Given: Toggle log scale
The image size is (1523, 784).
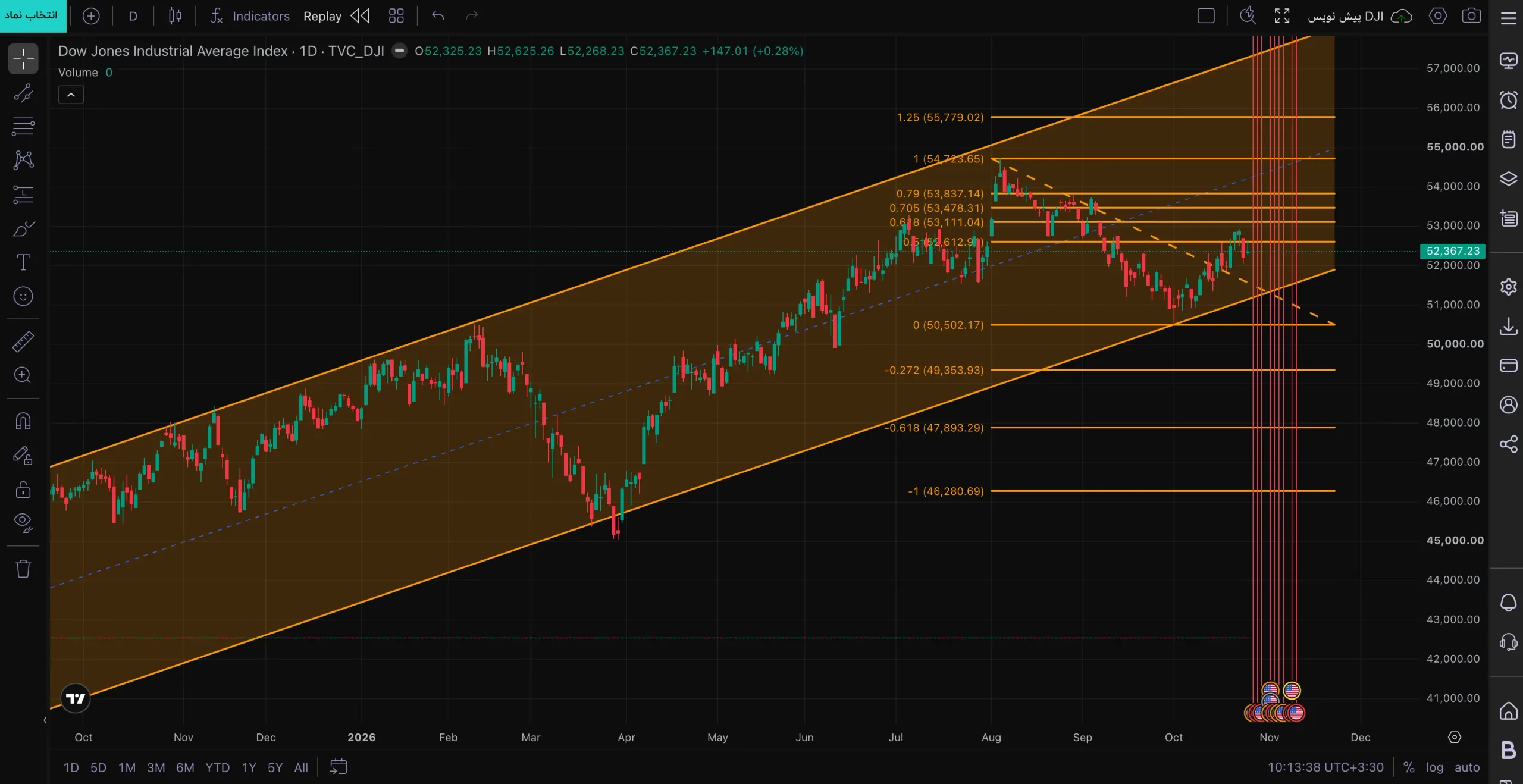Looking at the screenshot, I should tap(1434, 767).
